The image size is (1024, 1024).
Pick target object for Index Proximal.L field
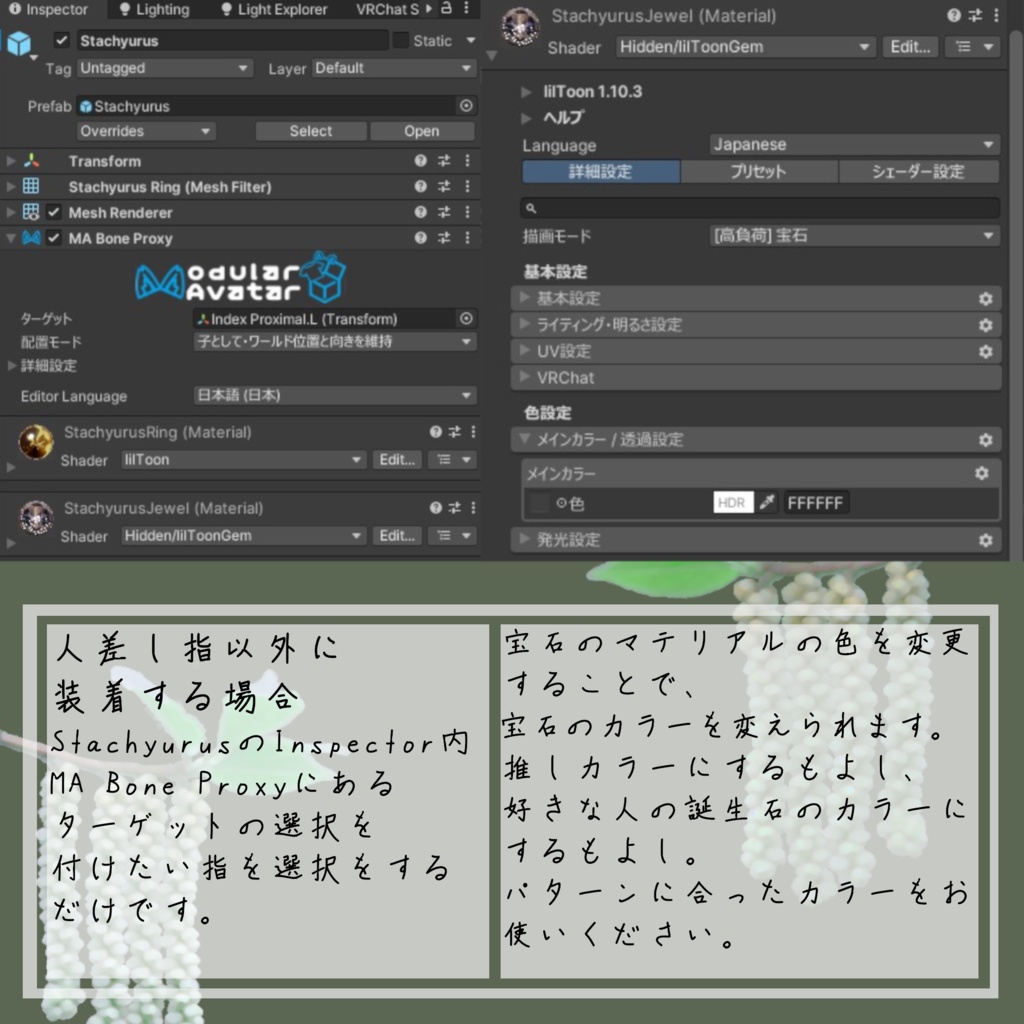pos(466,319)
